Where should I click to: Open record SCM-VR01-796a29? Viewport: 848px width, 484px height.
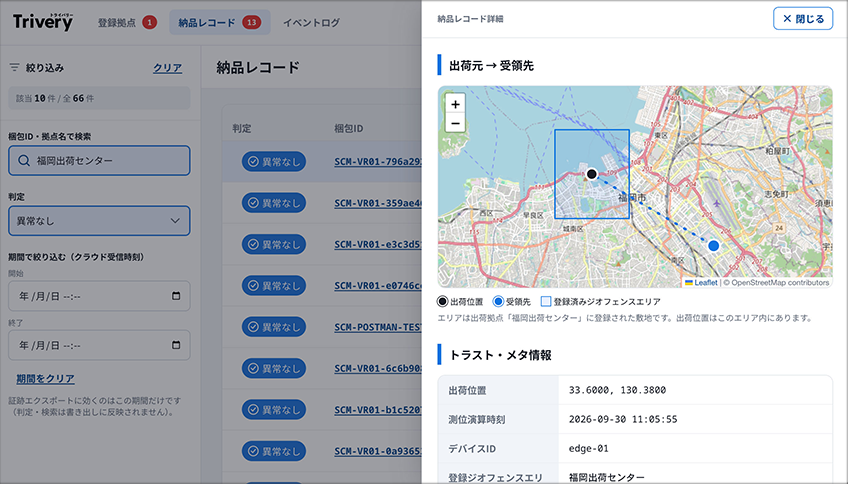click(x=377, y=162)
